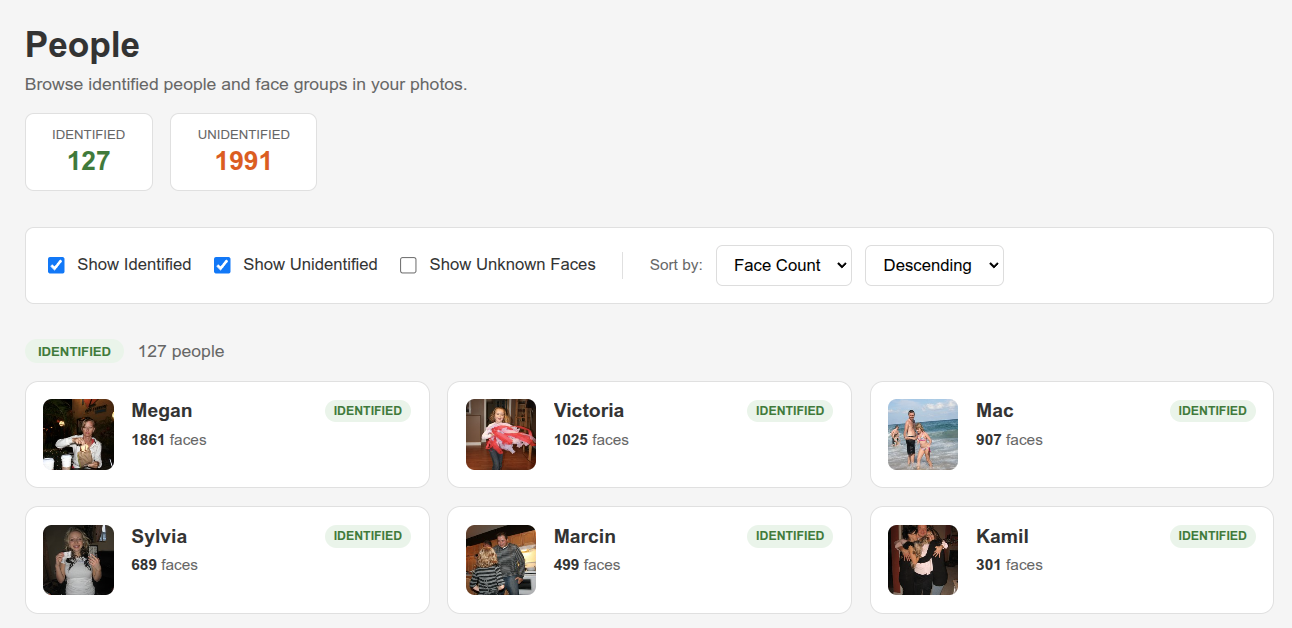The height and width of the screenshot is (628, 1292).
Task: Click the Identified section header badge
Action: (74, 352)
